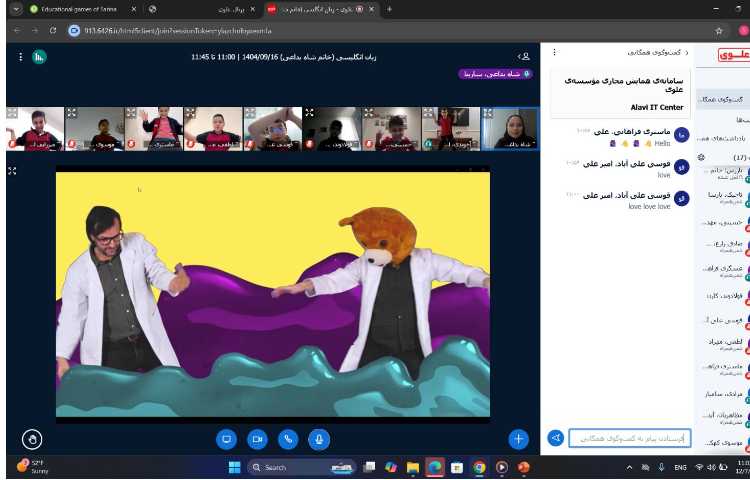Click the browser address bar

[392, 31]
